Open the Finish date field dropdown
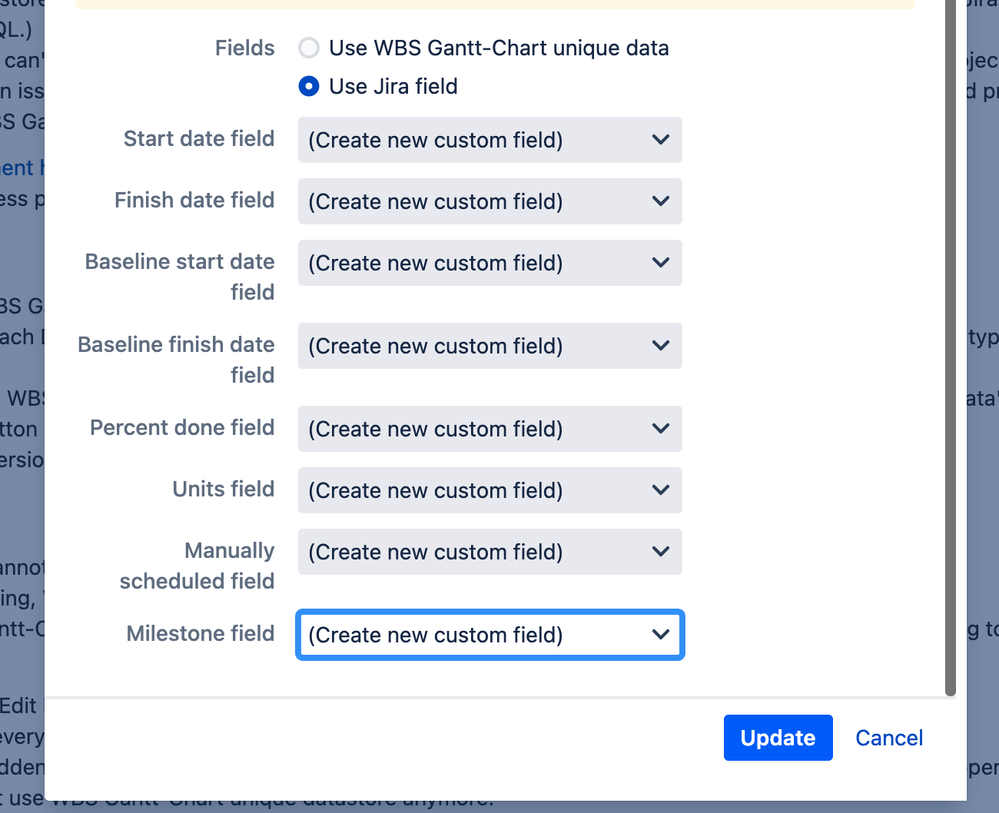 coord(489,201)
